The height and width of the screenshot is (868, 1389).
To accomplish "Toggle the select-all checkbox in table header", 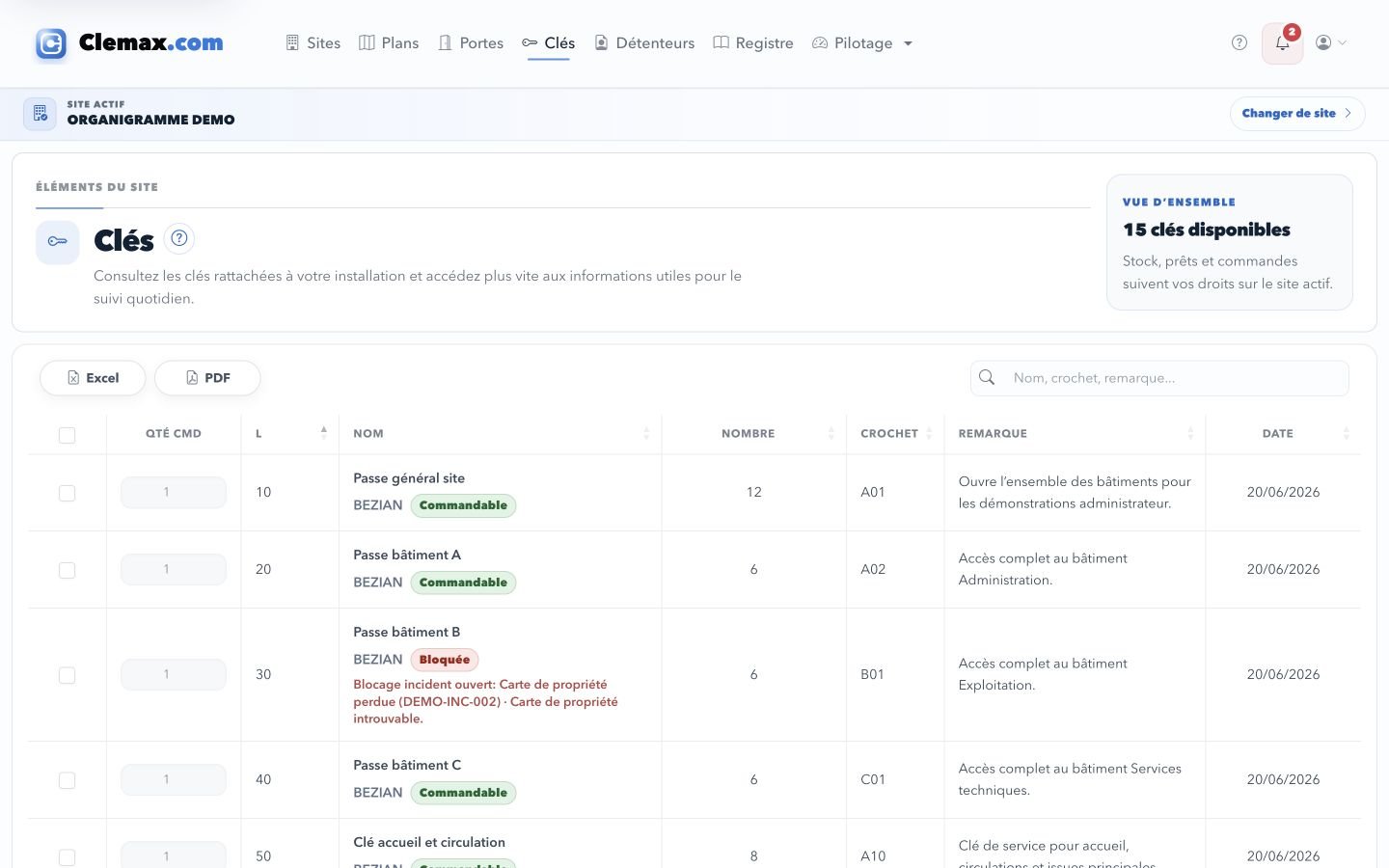I will 67,435.
